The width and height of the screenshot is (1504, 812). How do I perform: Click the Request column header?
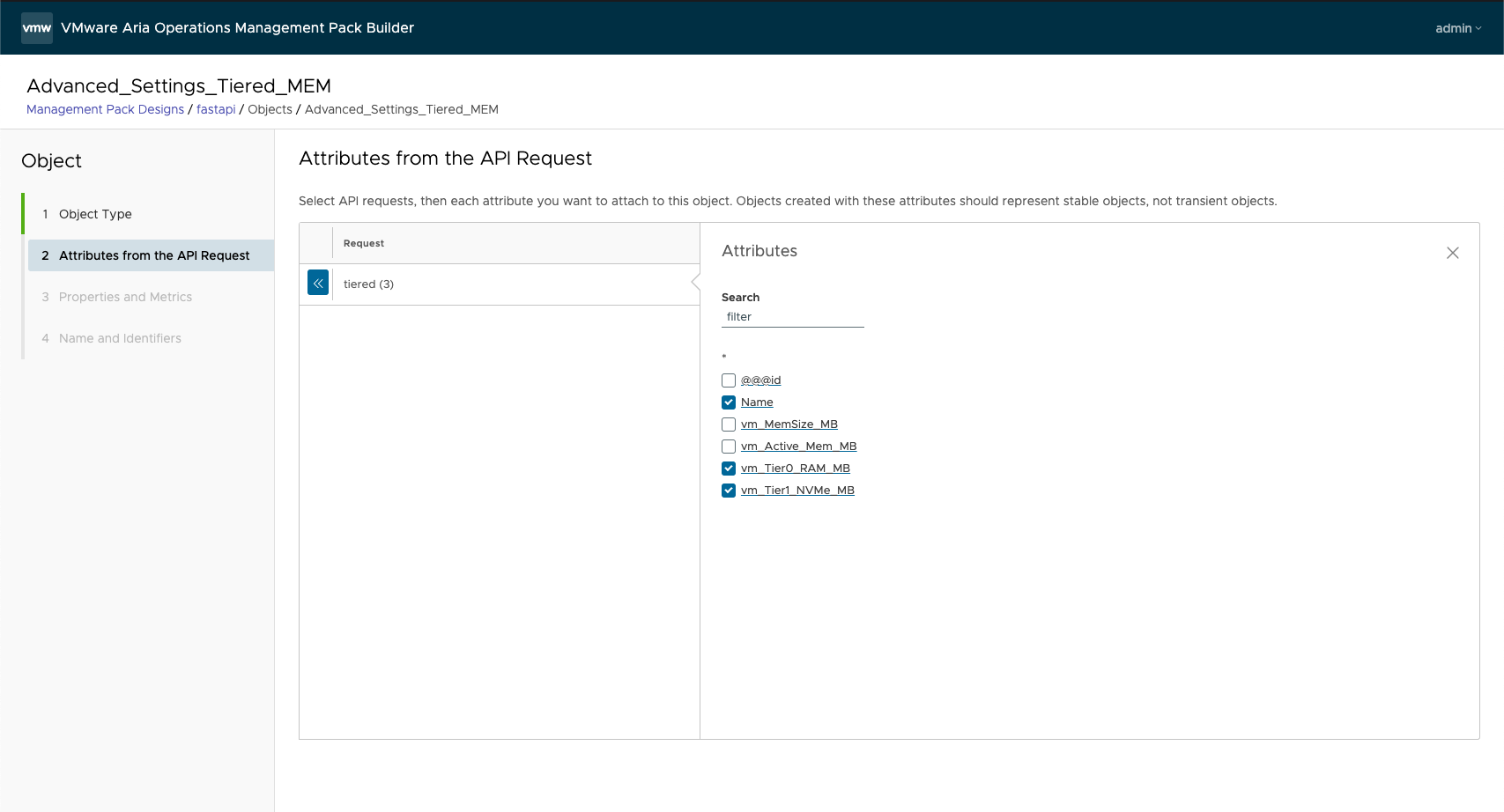(x=364, y=243)
